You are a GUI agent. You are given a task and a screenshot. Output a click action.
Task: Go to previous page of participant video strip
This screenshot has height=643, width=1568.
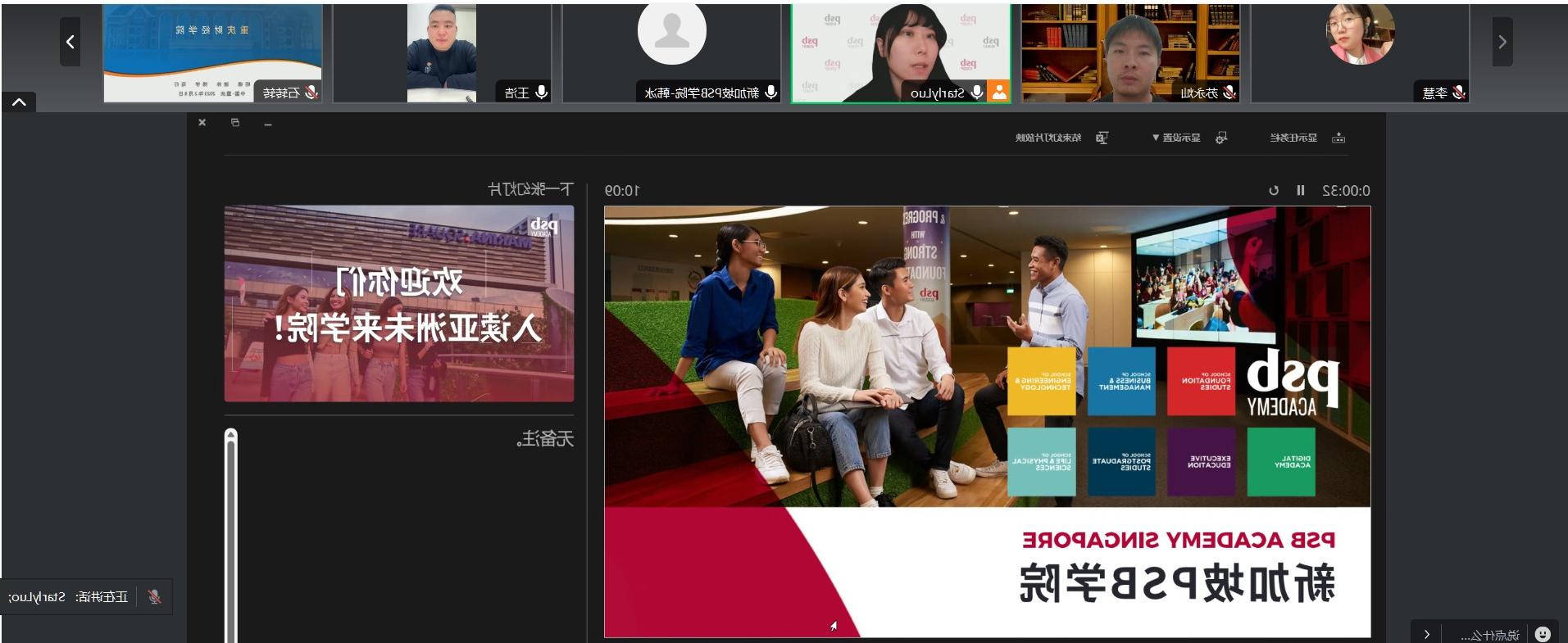pyautogui.click(x=70, y=42)
